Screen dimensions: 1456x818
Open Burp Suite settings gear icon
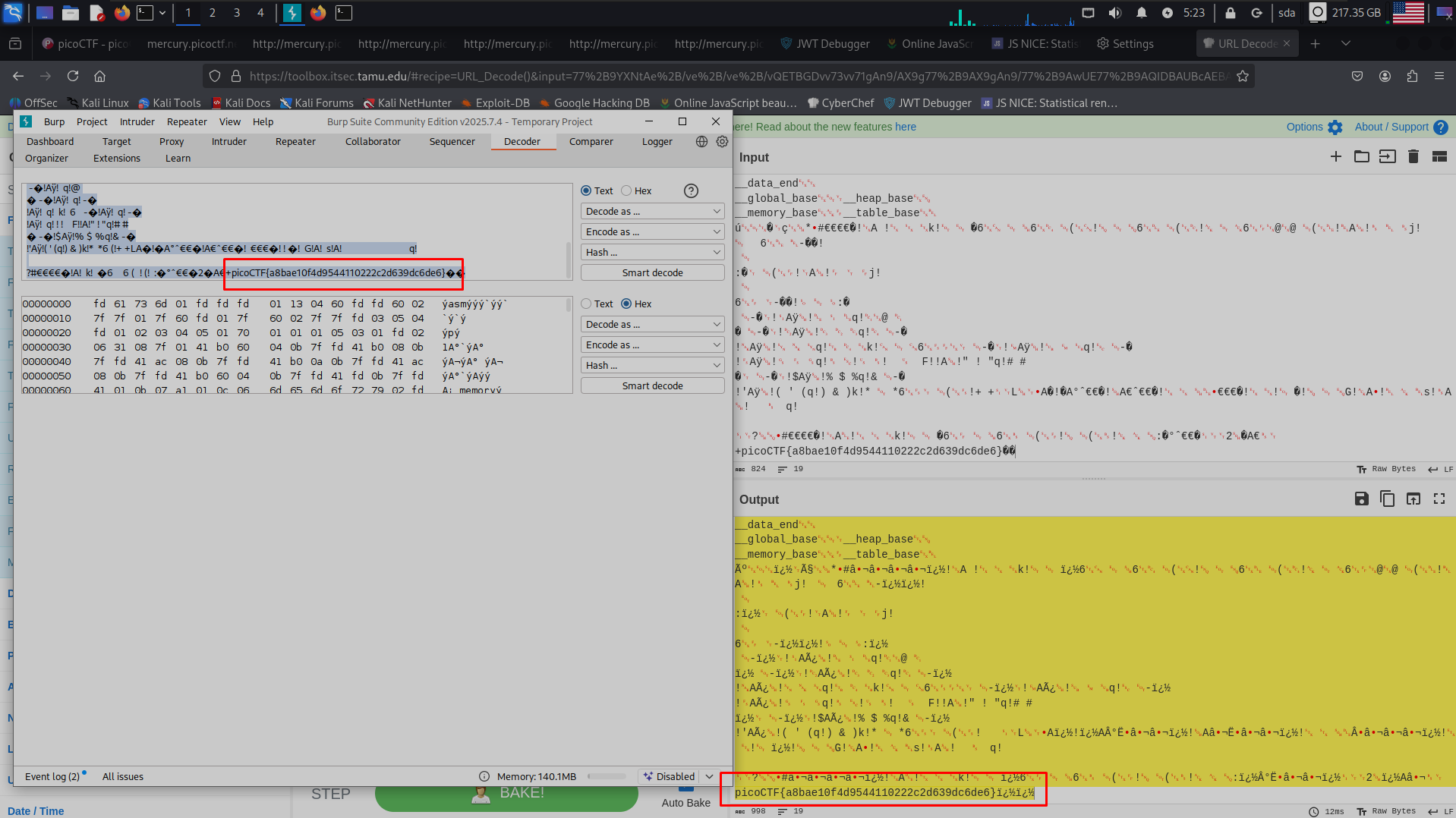coord(722,142)
